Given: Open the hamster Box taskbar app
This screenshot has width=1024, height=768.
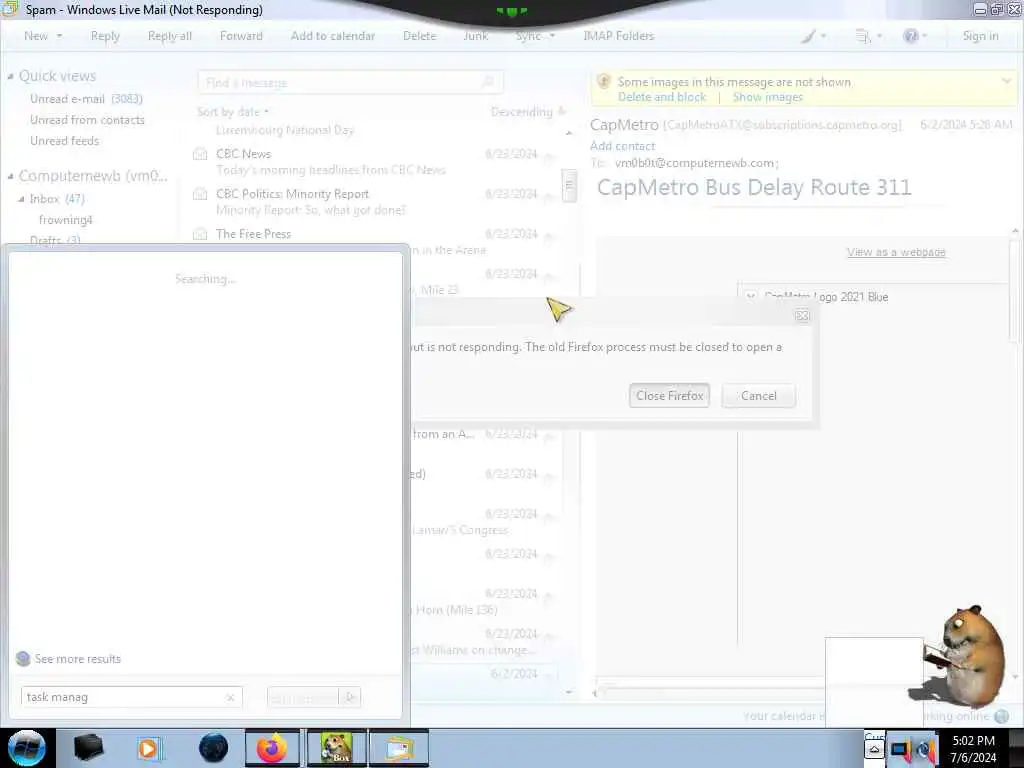Looking at the screenshot, I should point(336,748).
